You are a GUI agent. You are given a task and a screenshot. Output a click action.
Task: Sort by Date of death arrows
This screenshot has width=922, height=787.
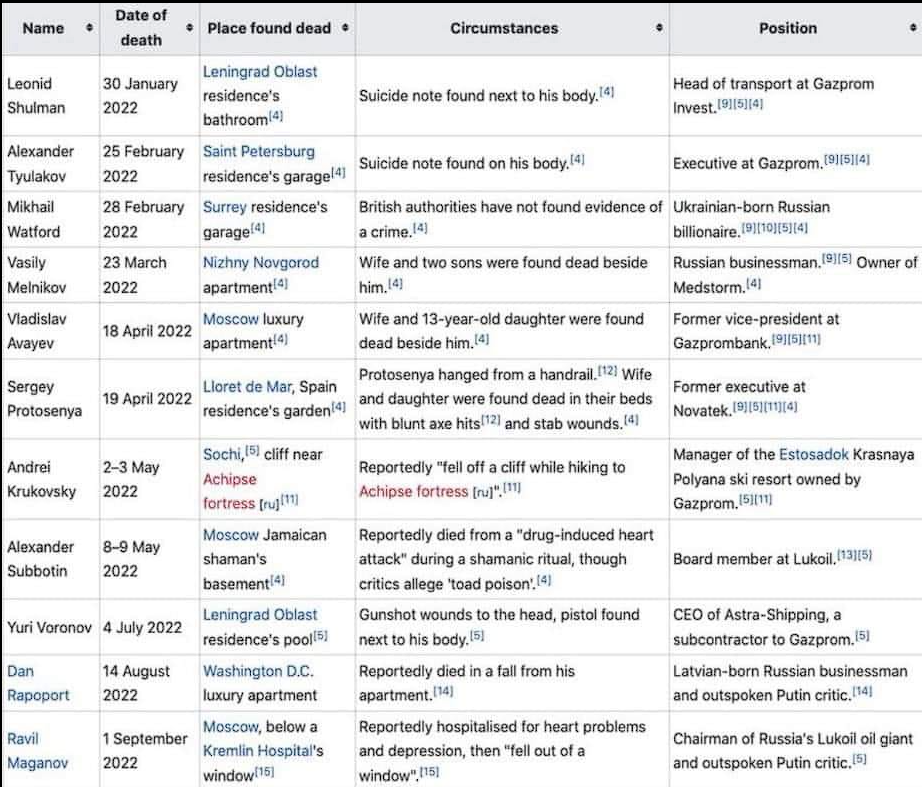[x=189, y=28]
